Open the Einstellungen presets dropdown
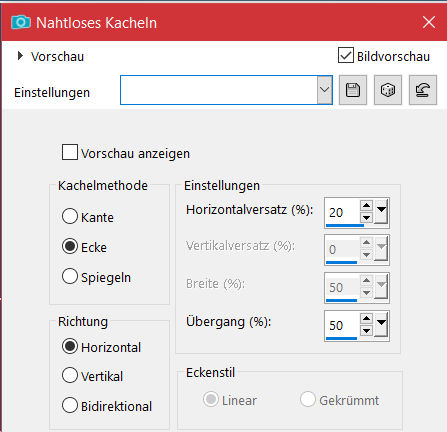Image resolution: width=447 pixels, height=432 pixels. tap(325, 90)
